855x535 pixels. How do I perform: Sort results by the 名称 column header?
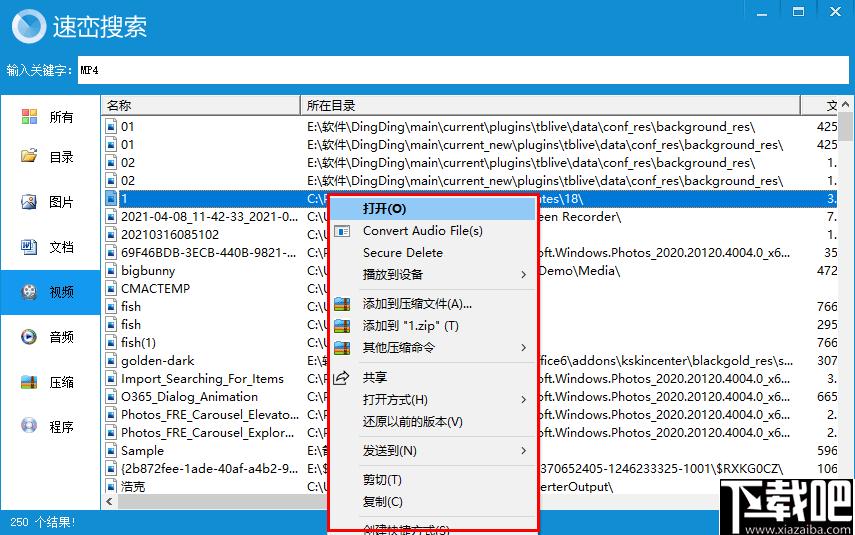(x=200, y=105)
